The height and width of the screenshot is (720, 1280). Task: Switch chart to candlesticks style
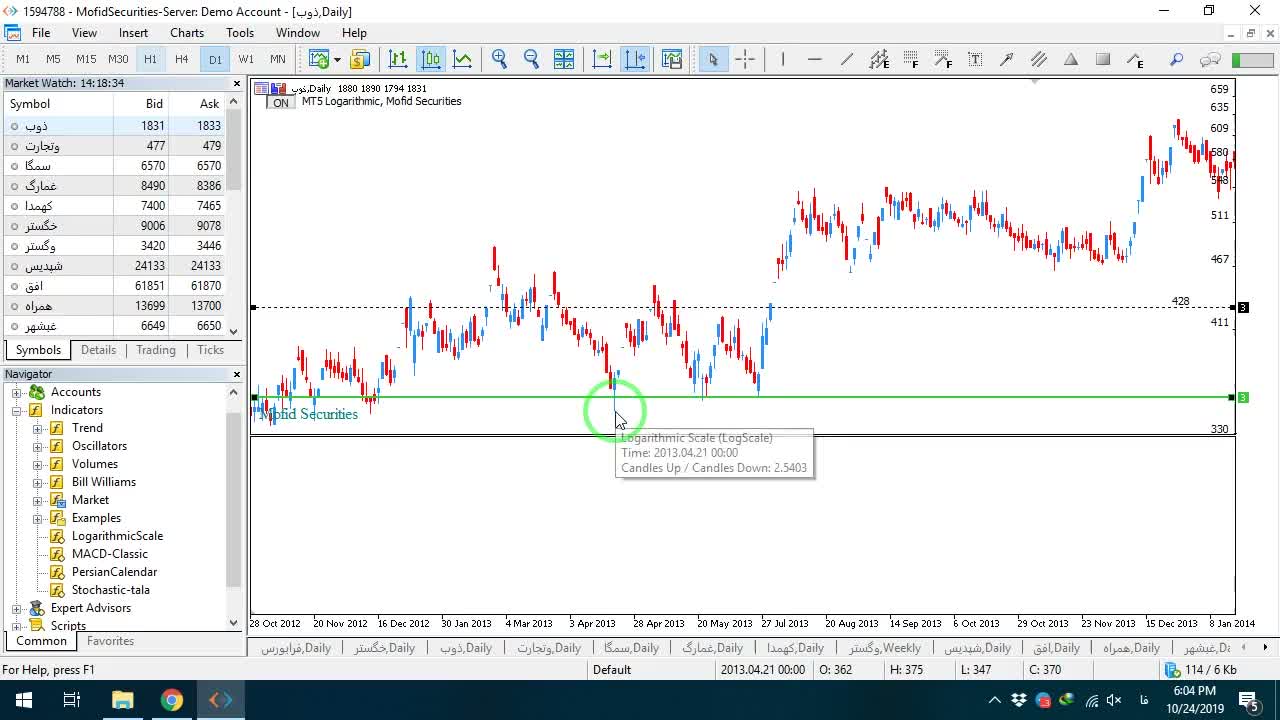(431, 59)
